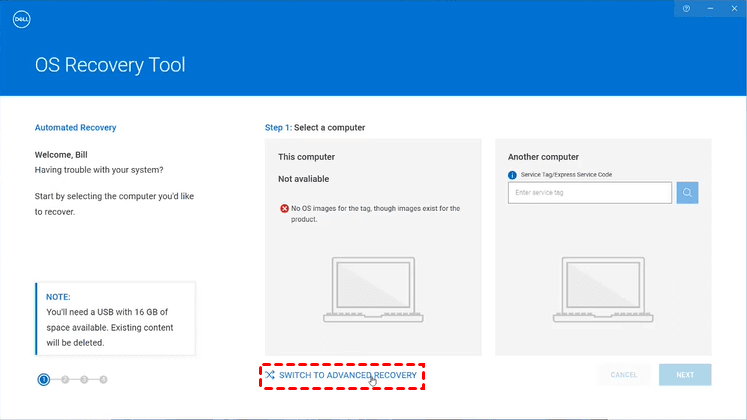
Task: Click step 1 progress indicator
Action: 44,380
